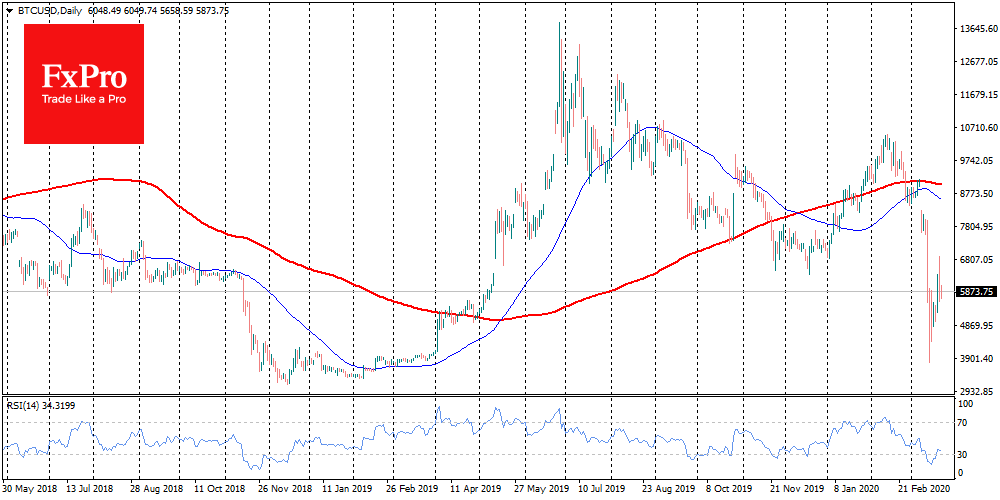Click the 8773.05 price axis label
This screenshot has height=500, width=1000.
tap(977, 194)
